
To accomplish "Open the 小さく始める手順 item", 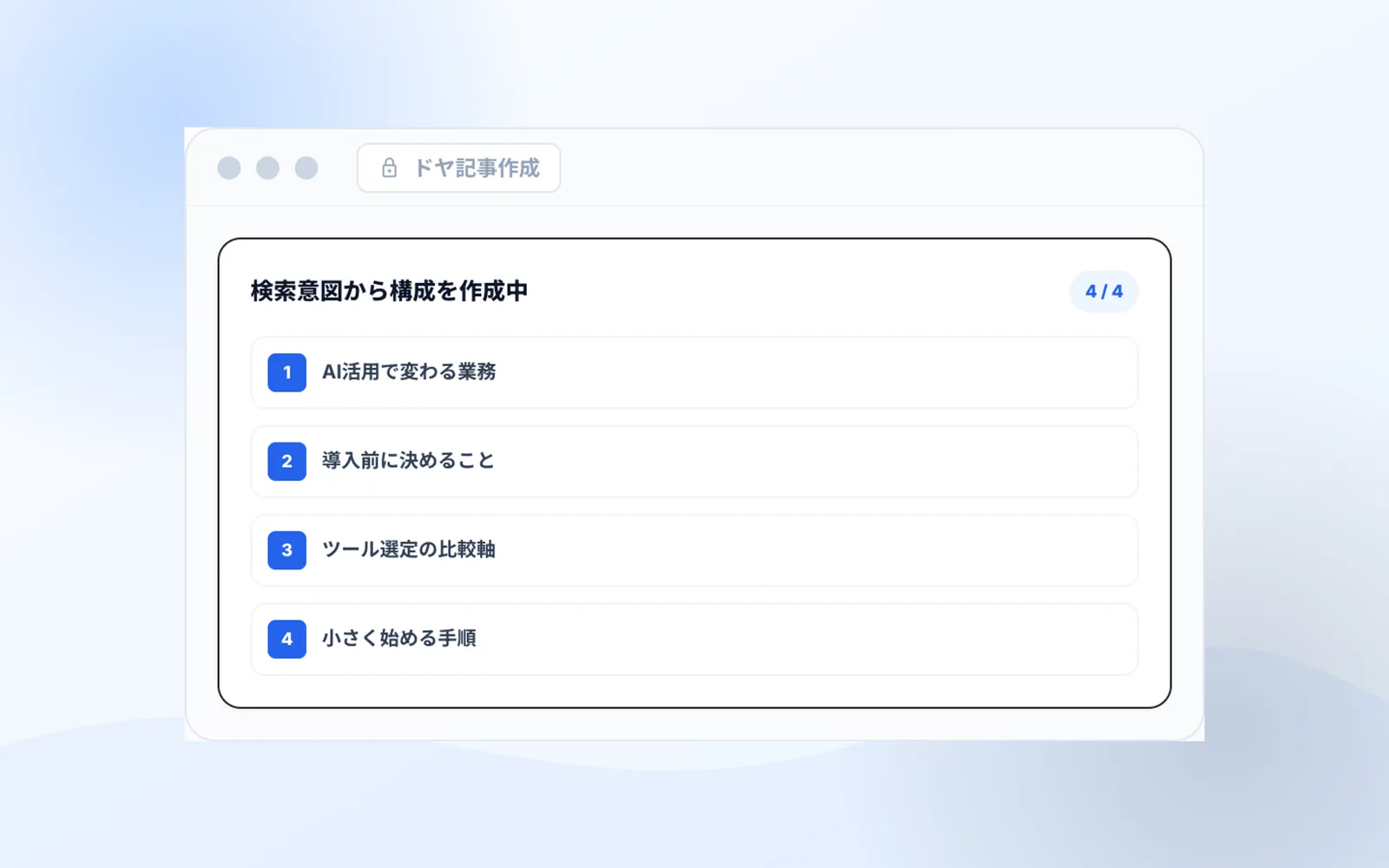I will pos(694,639).
